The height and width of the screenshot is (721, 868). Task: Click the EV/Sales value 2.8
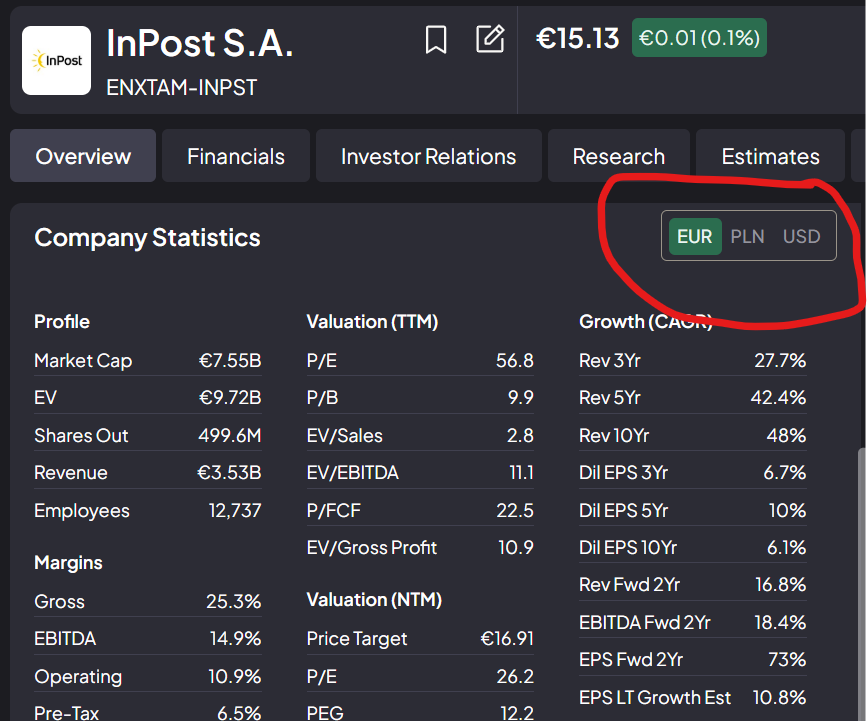[x=520, y=435]
